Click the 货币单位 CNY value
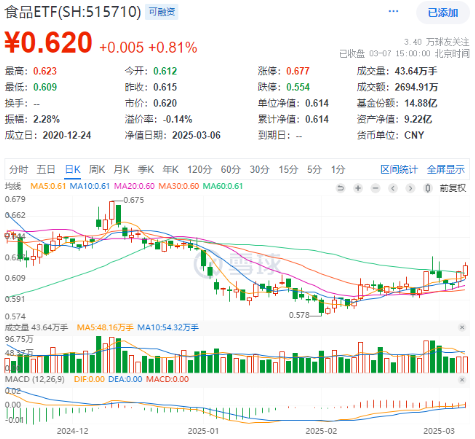This screenshot has width=475, height=439. point(414,135)
